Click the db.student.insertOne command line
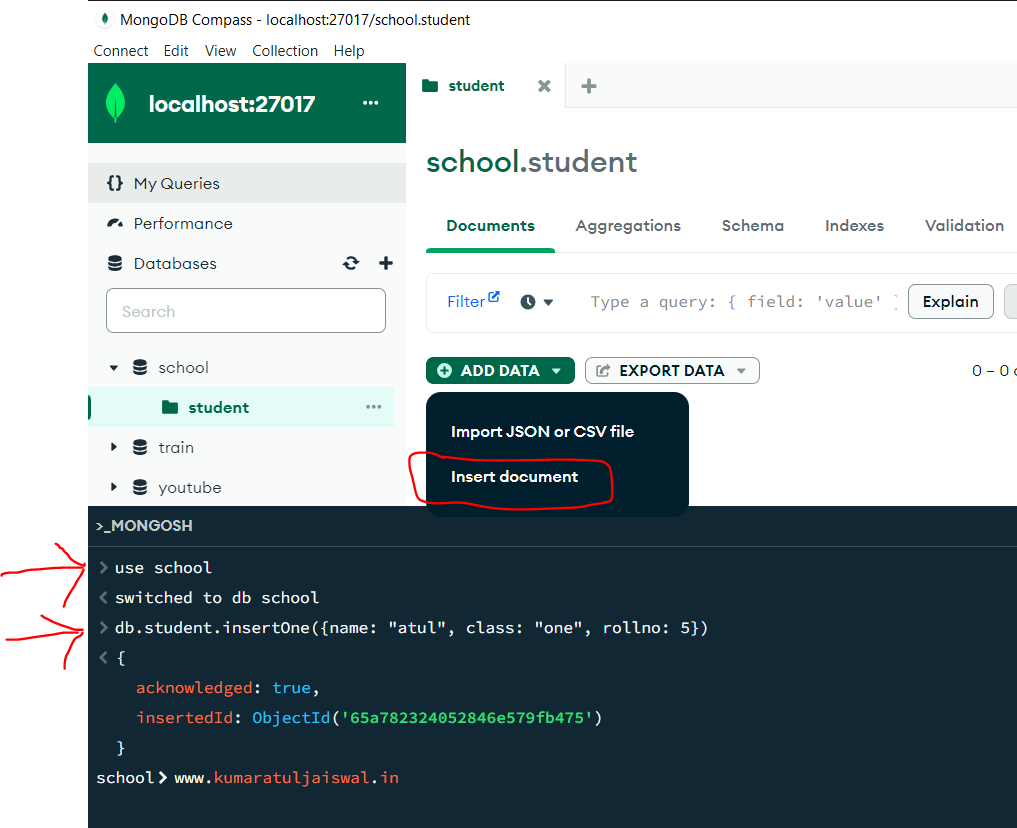The width and height of the screenshot is (1017, 828). pos(411,628)
